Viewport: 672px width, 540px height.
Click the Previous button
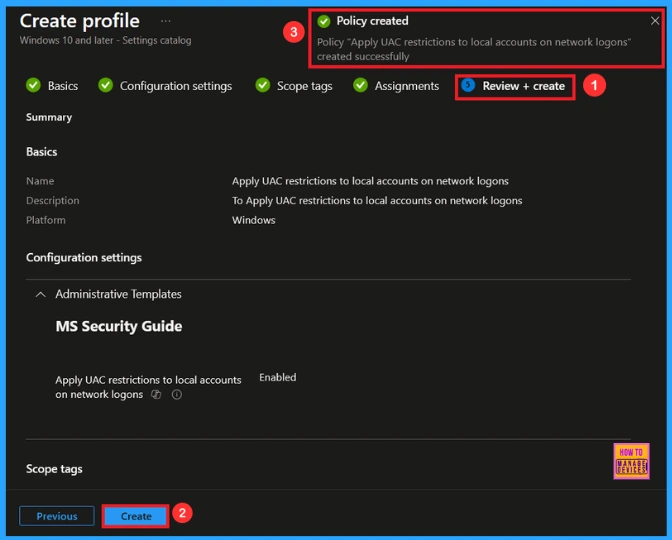tap(57, 516)
